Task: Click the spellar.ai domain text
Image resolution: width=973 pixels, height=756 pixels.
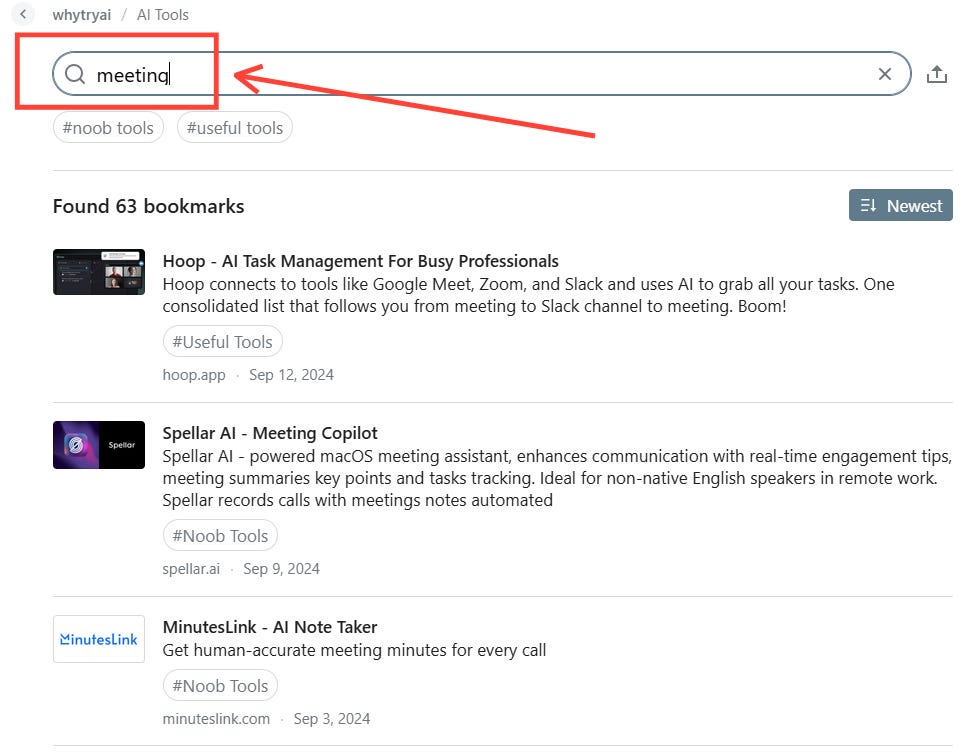Action: click(191, 569)
